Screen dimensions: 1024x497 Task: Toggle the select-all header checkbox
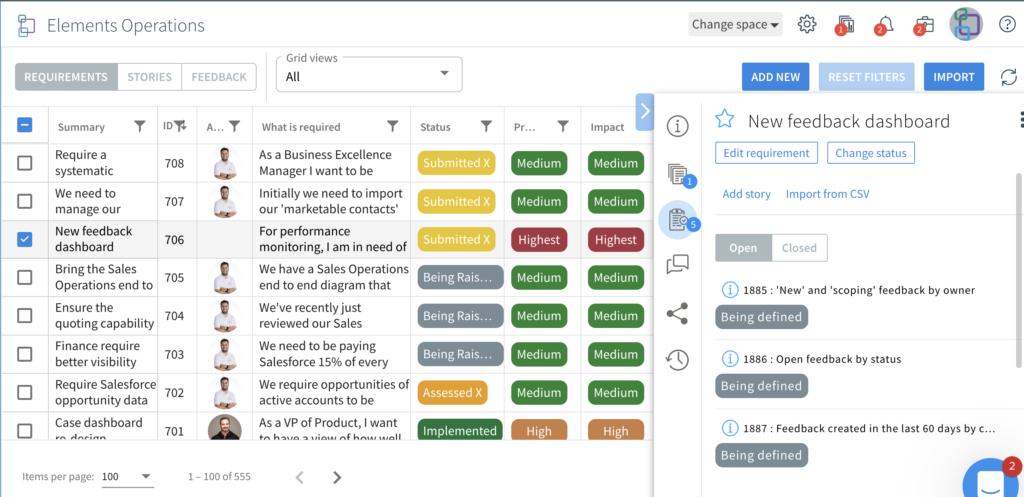pos(25,126)
